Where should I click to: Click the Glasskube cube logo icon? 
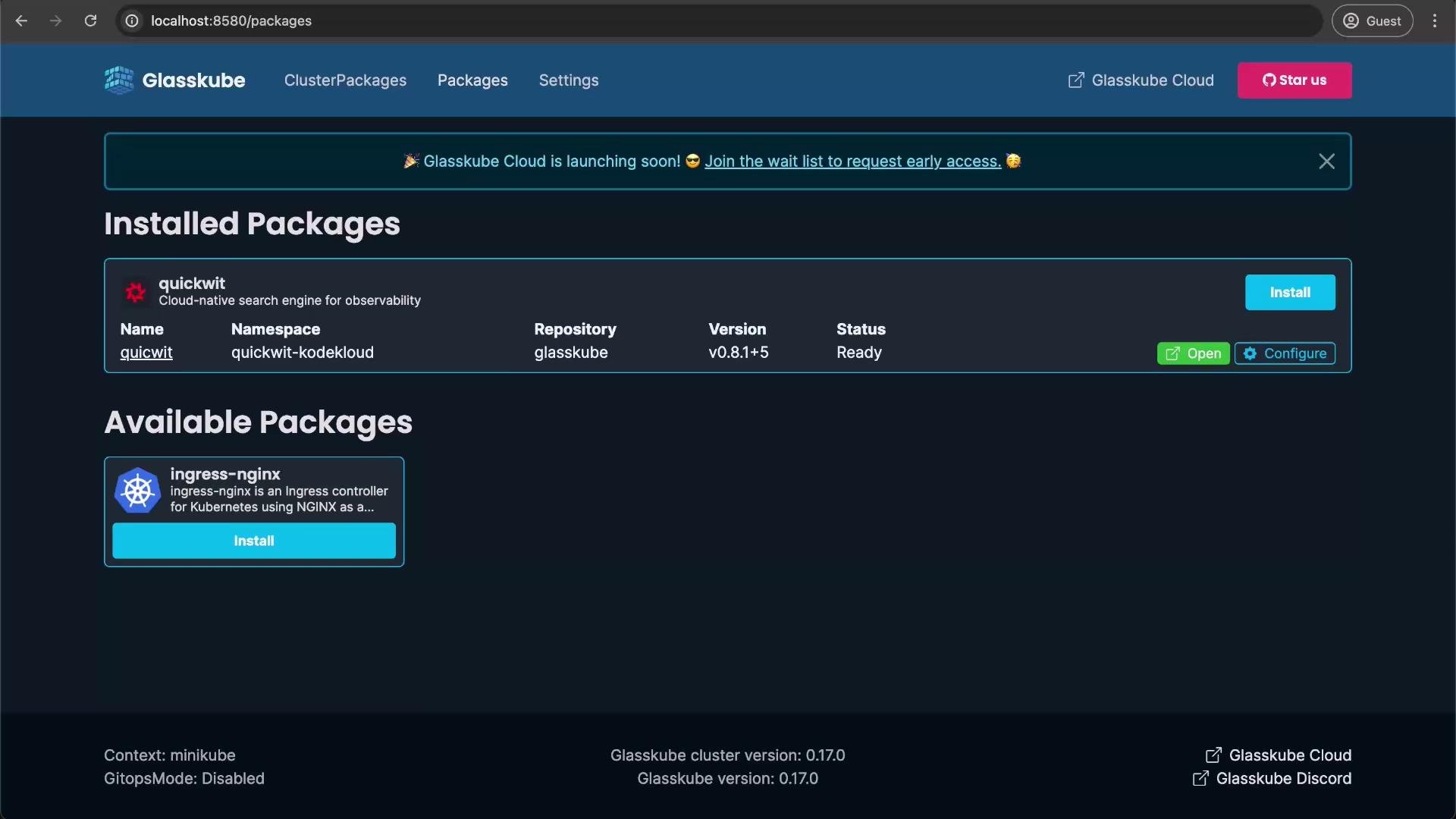coord(119,80)
